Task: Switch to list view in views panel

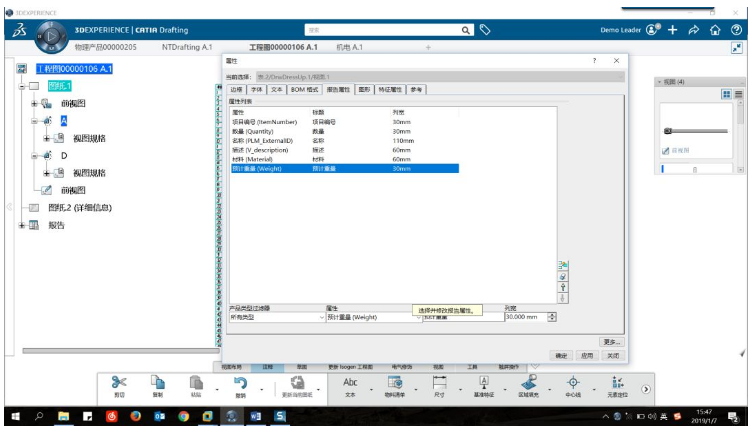Action: (x=738, y=94)
